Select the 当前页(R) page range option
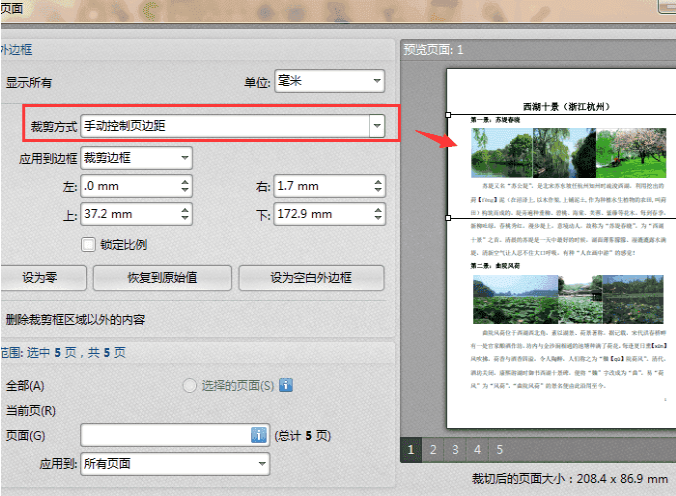The image size is (676, 496). click(31, 411)
